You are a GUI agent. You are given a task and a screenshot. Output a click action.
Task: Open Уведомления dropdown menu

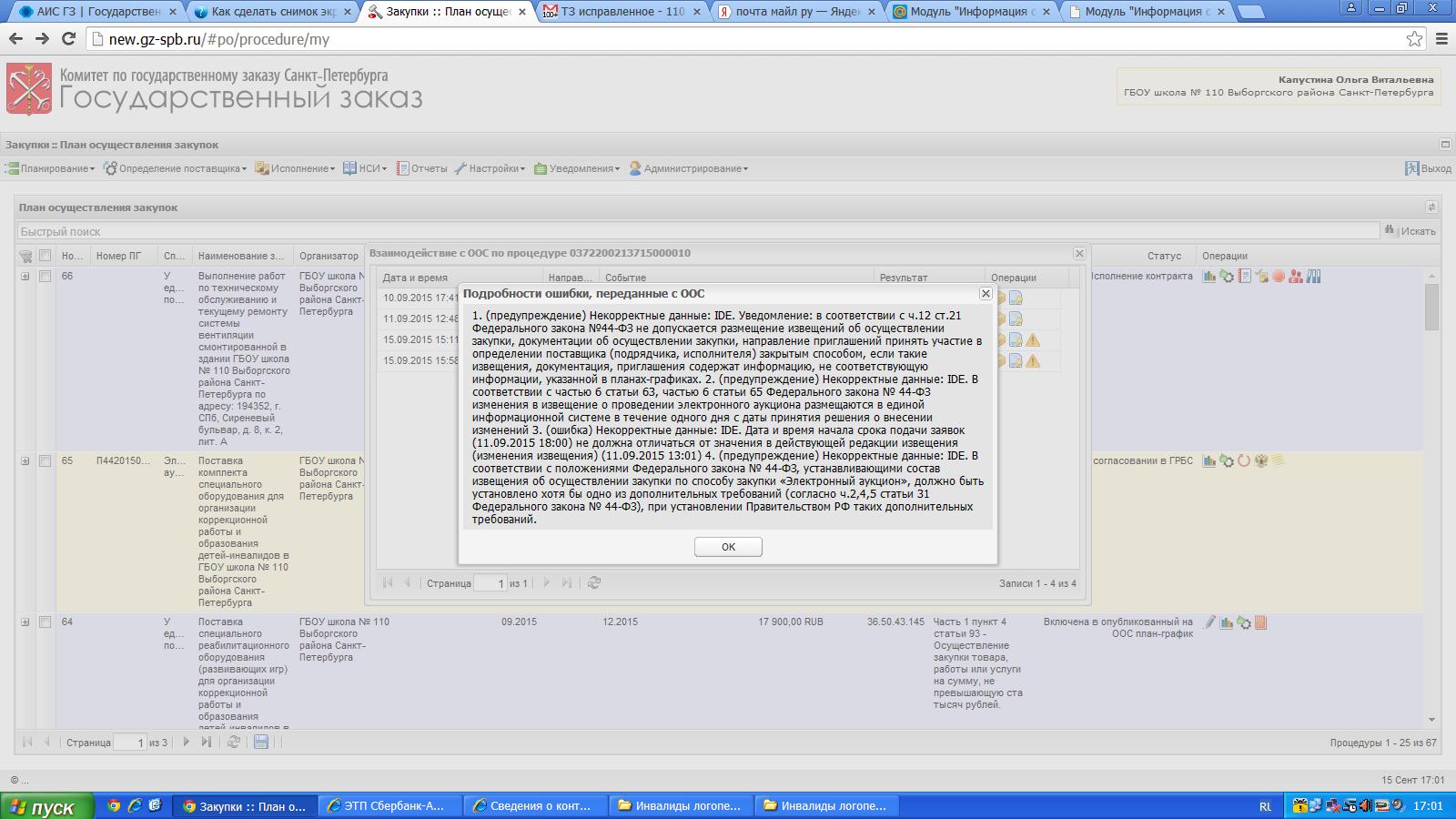pos(577,168)
